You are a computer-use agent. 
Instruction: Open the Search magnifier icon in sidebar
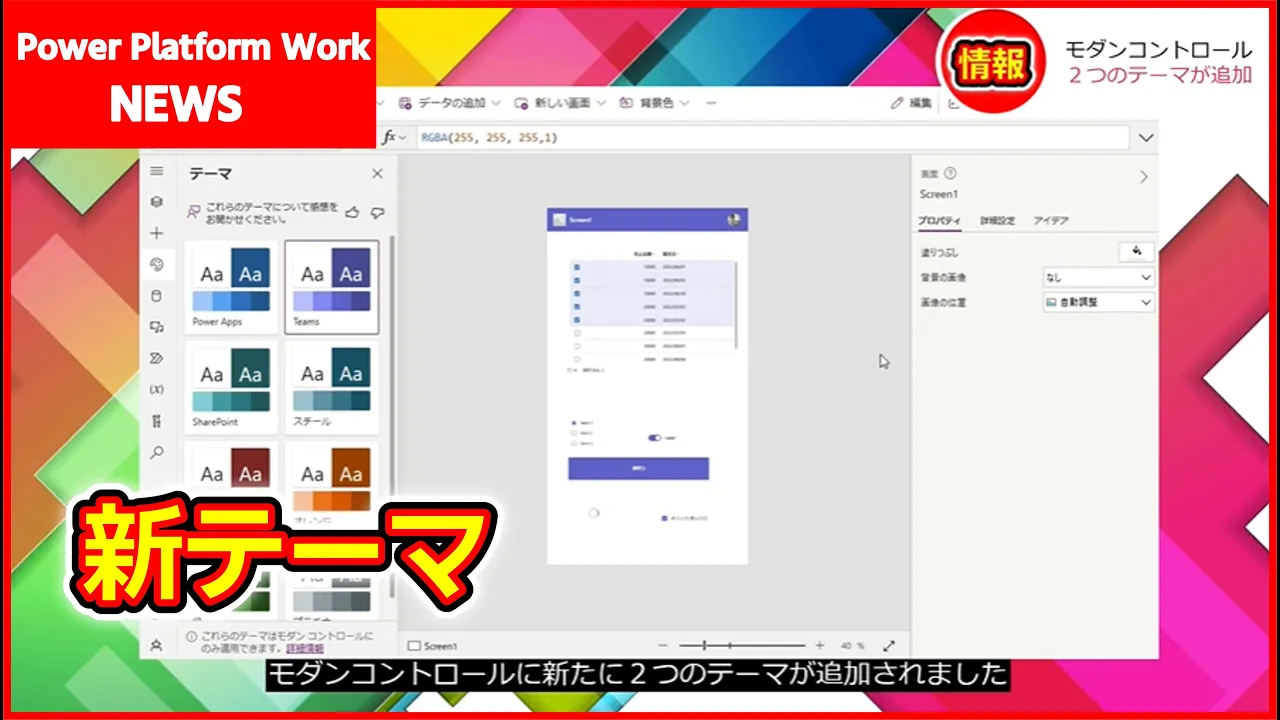click(156, 452)
